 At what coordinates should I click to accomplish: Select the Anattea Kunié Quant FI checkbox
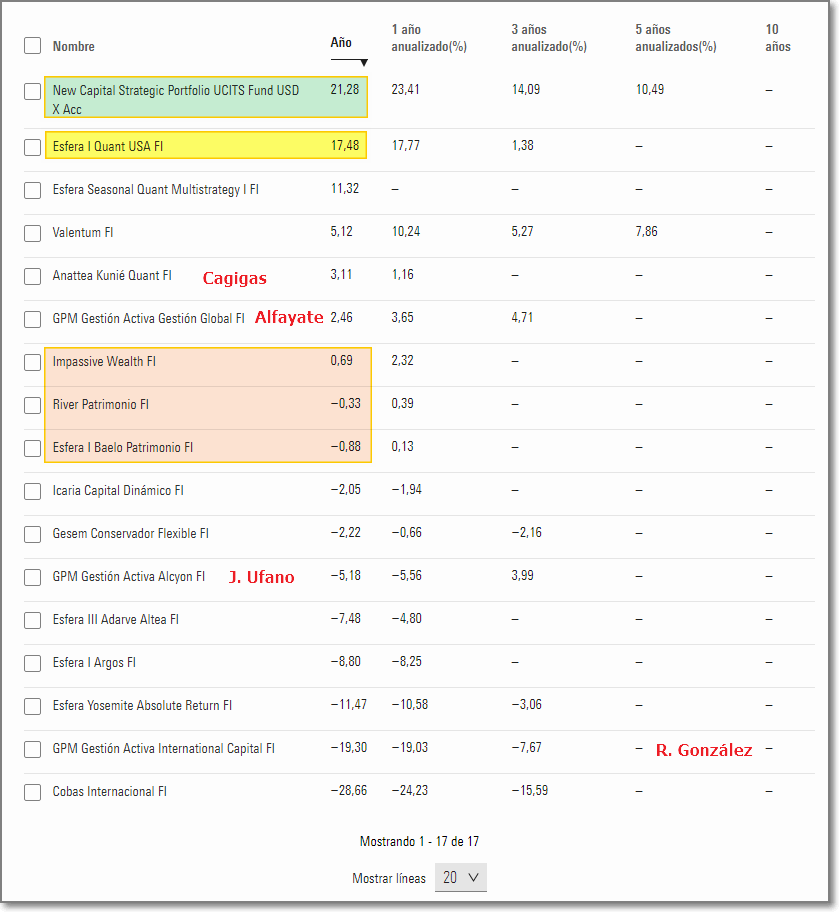click(33, 276)
